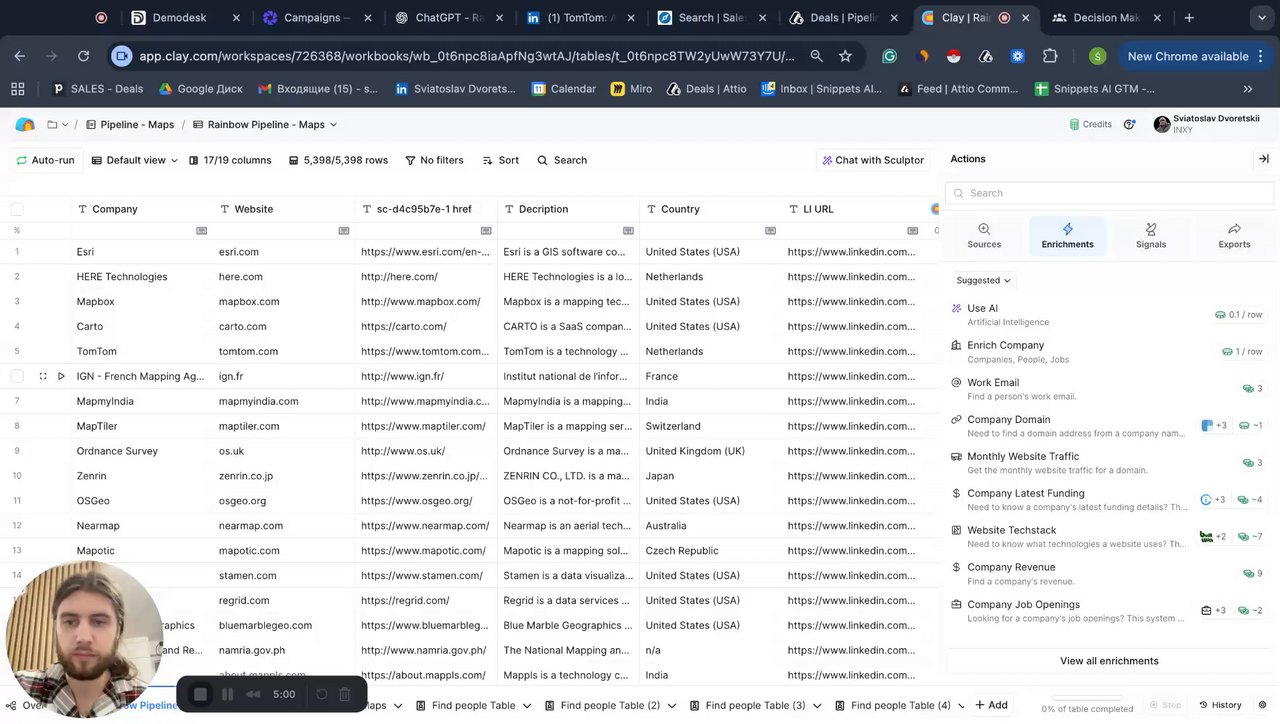Image resolution: width=1280 pixels, height=724 pixels.
Task: Tick the select-all rows checkbox
Action: point(17,209)
